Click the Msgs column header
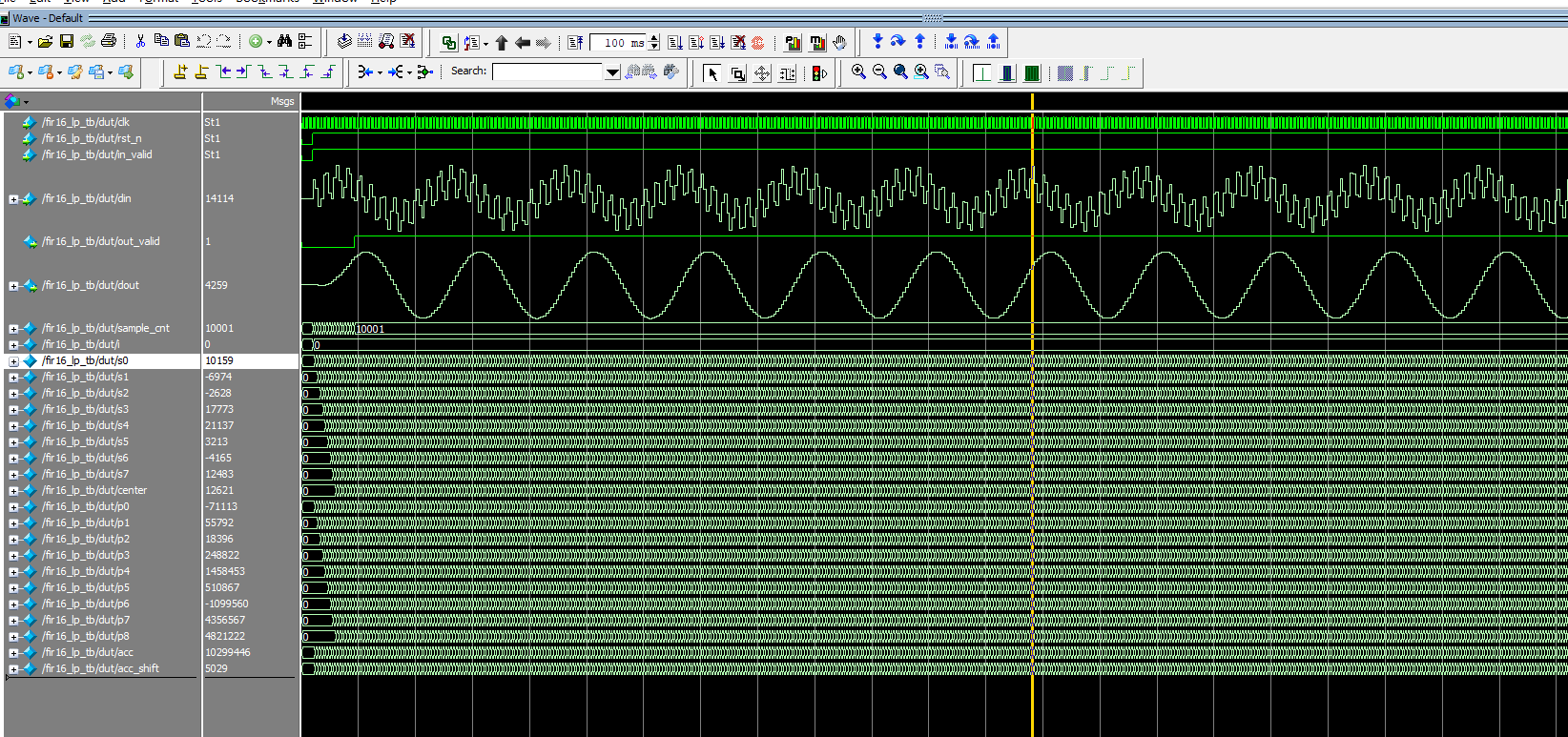The image size is (1568, 737). pos(252,101)
